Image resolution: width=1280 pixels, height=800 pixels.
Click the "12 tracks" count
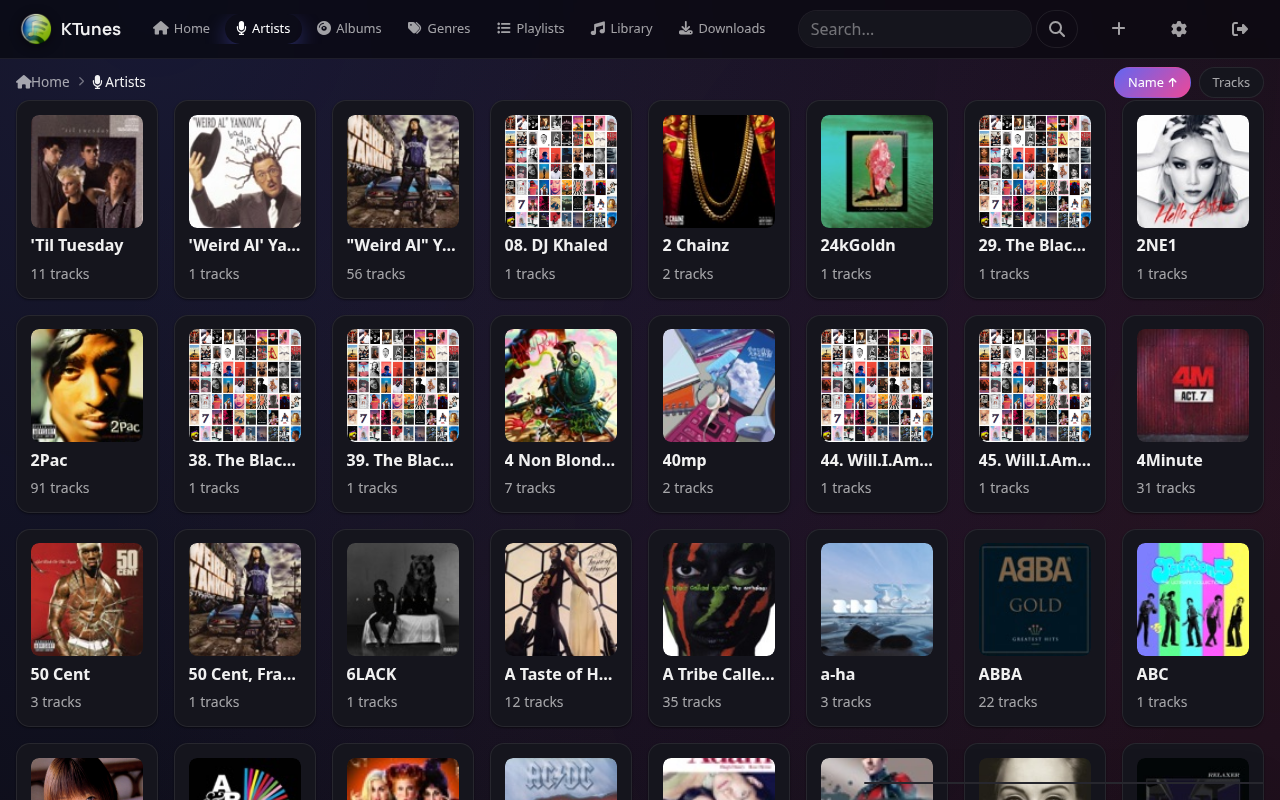click(534, 702)
